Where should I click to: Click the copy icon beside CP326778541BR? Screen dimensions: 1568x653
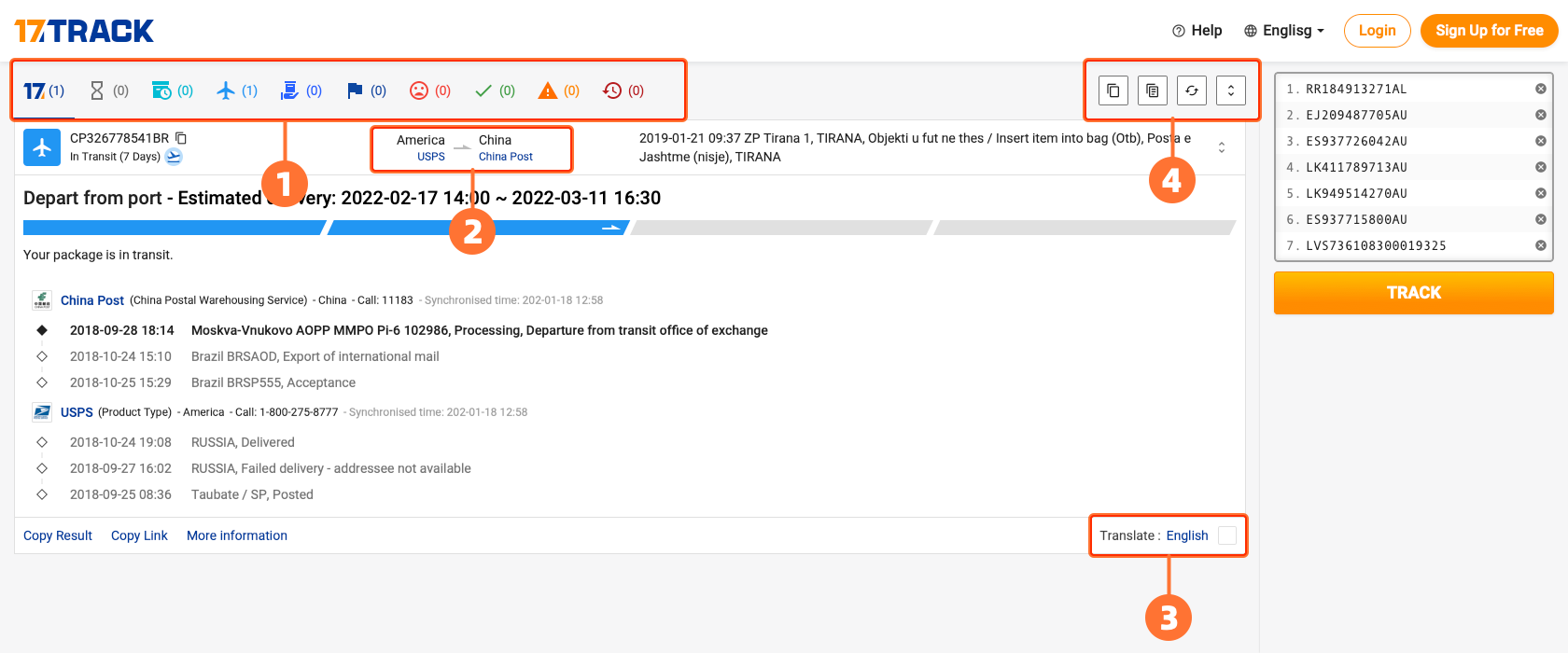[181, 138]
